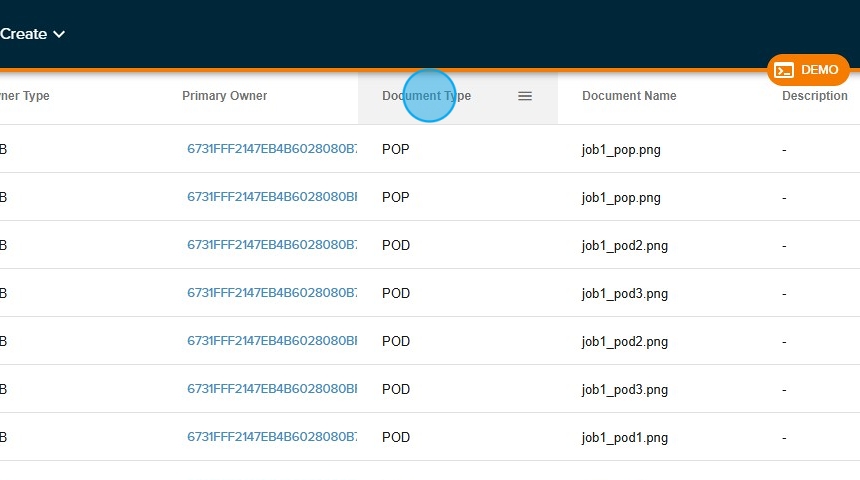The image size is (860, 480).
Task: Open Primary Owner link in second POP row
Action: click(271, 197)
